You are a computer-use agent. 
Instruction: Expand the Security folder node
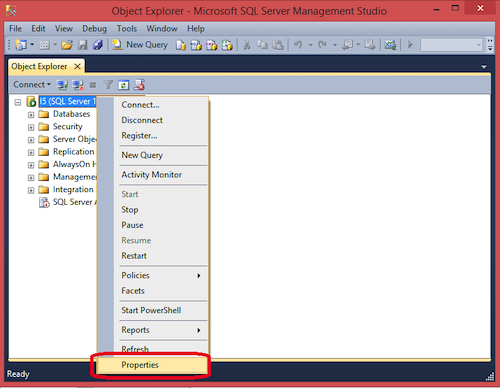[x=31, y=127]
